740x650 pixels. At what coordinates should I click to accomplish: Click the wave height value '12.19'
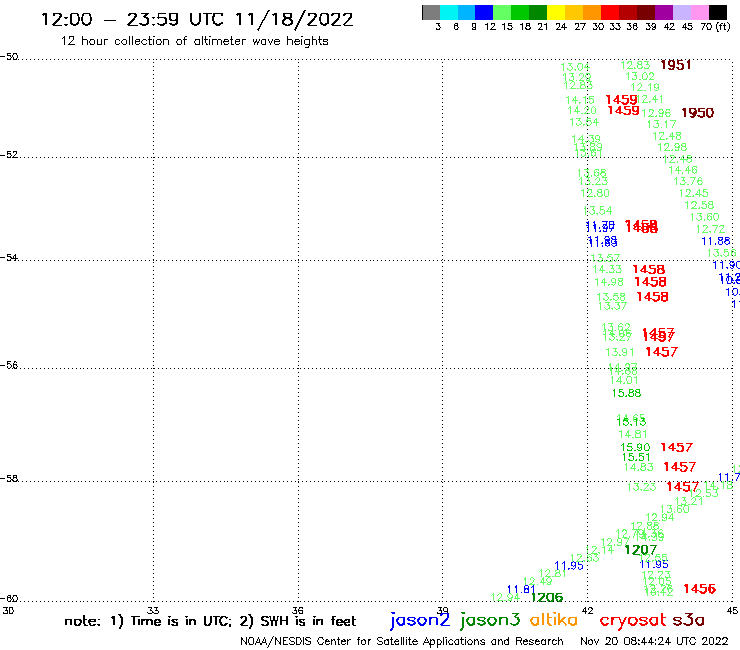pyautogui.click(x=645, y=87)
